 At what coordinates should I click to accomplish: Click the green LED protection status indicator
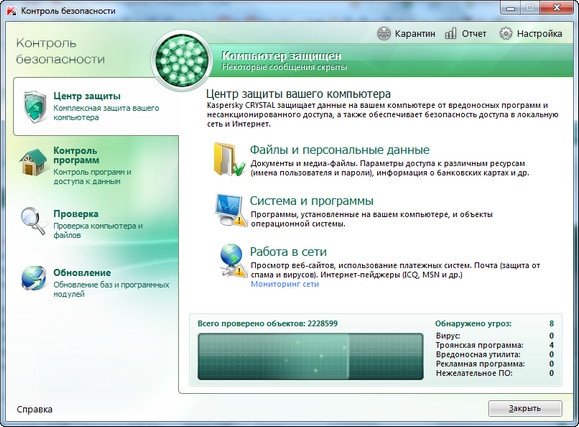[x=182, y=60]
